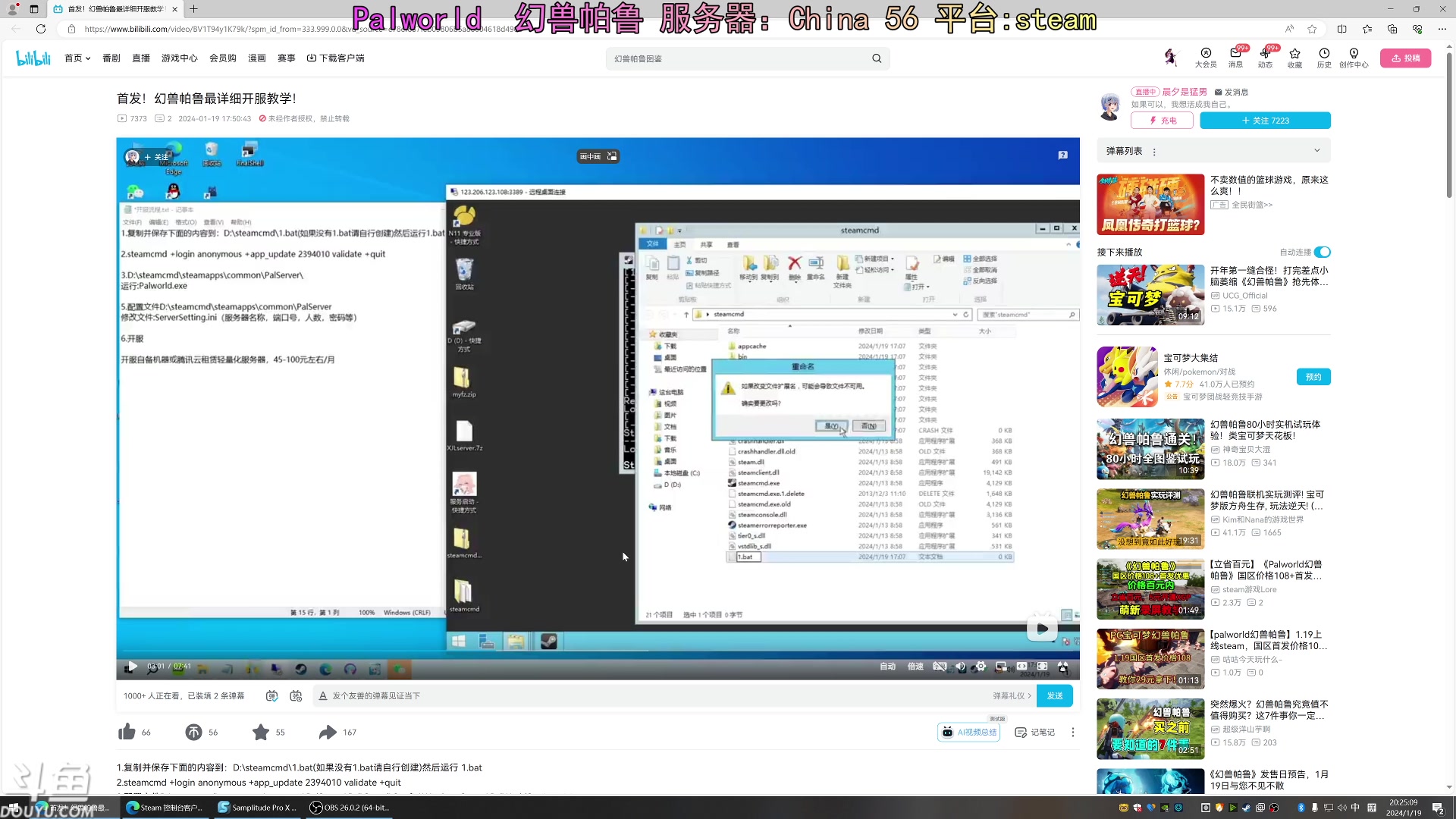Toggle danmaku display switch
Viewport: 1456px width, 819px height.
[x=272, y=695]
